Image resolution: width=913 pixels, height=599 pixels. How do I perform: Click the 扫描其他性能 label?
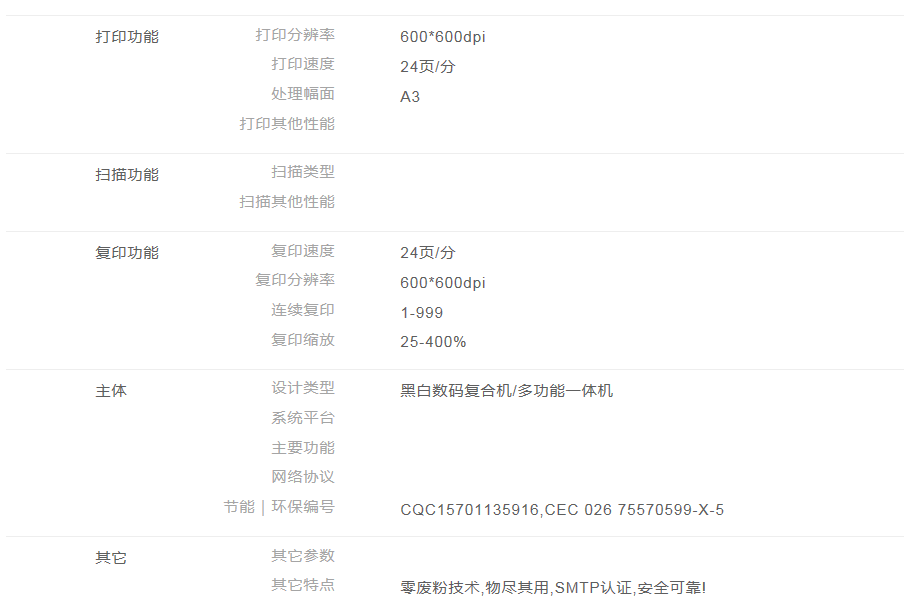(287, 202)
